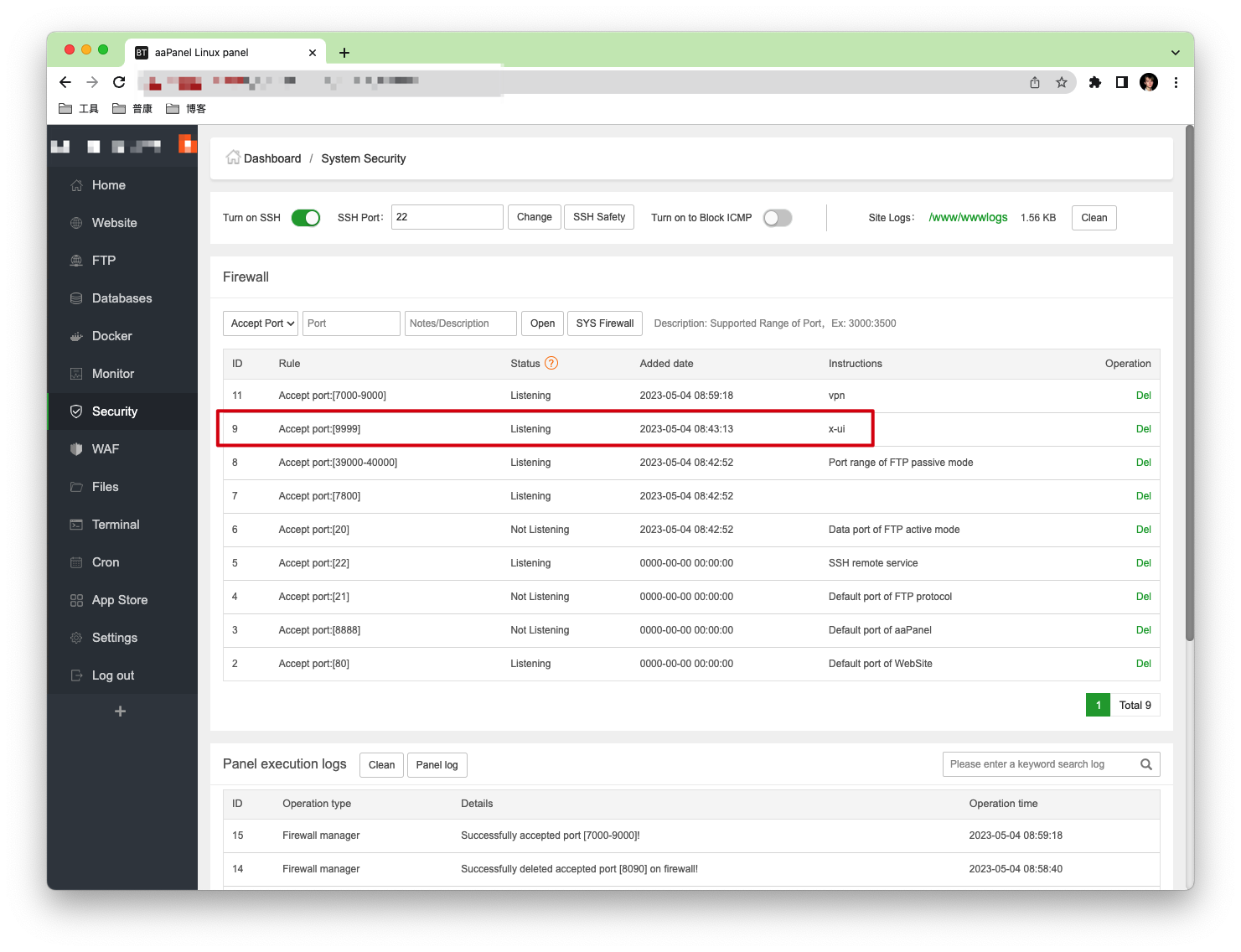
Task: Delete the FTP passive mode port rule
Action: pos(1143,463)
